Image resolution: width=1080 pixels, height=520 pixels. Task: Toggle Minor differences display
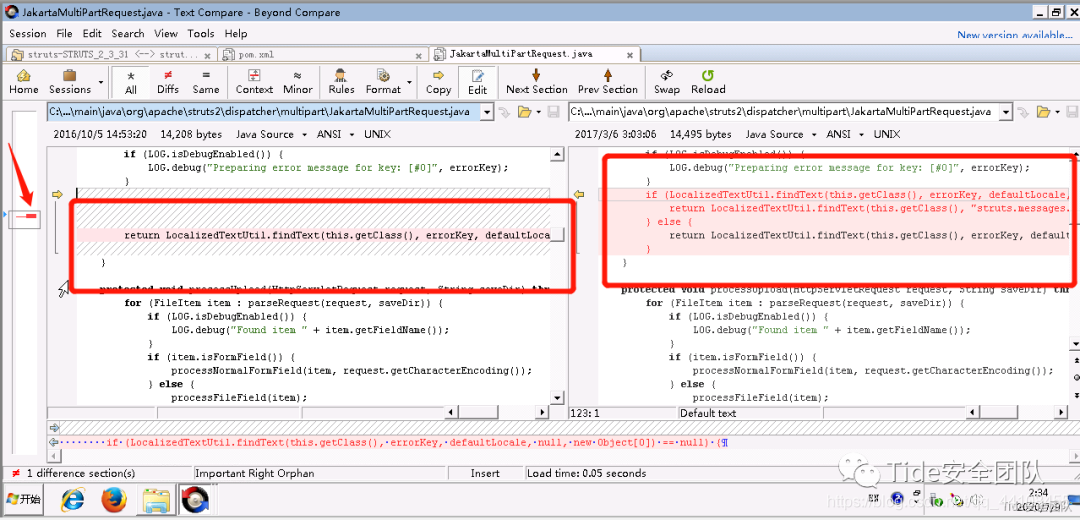point(297,81)
